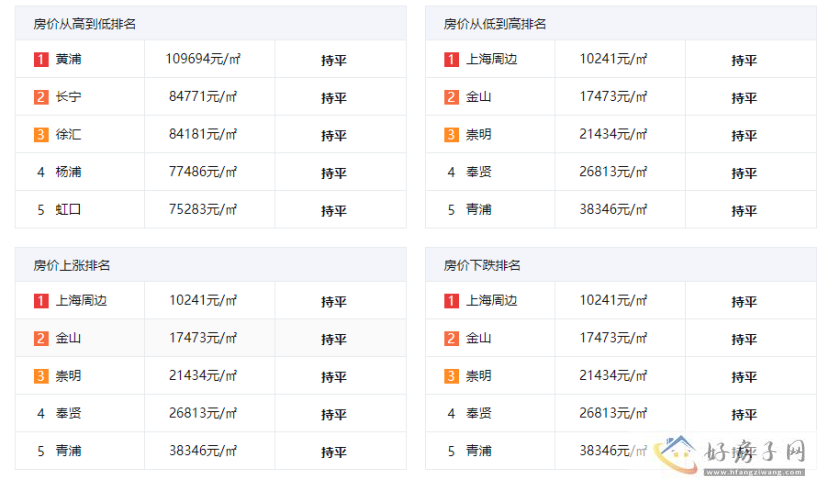The image size is (829, 480).
Task: Select the 长宁 district name
Action: [69, 97]
